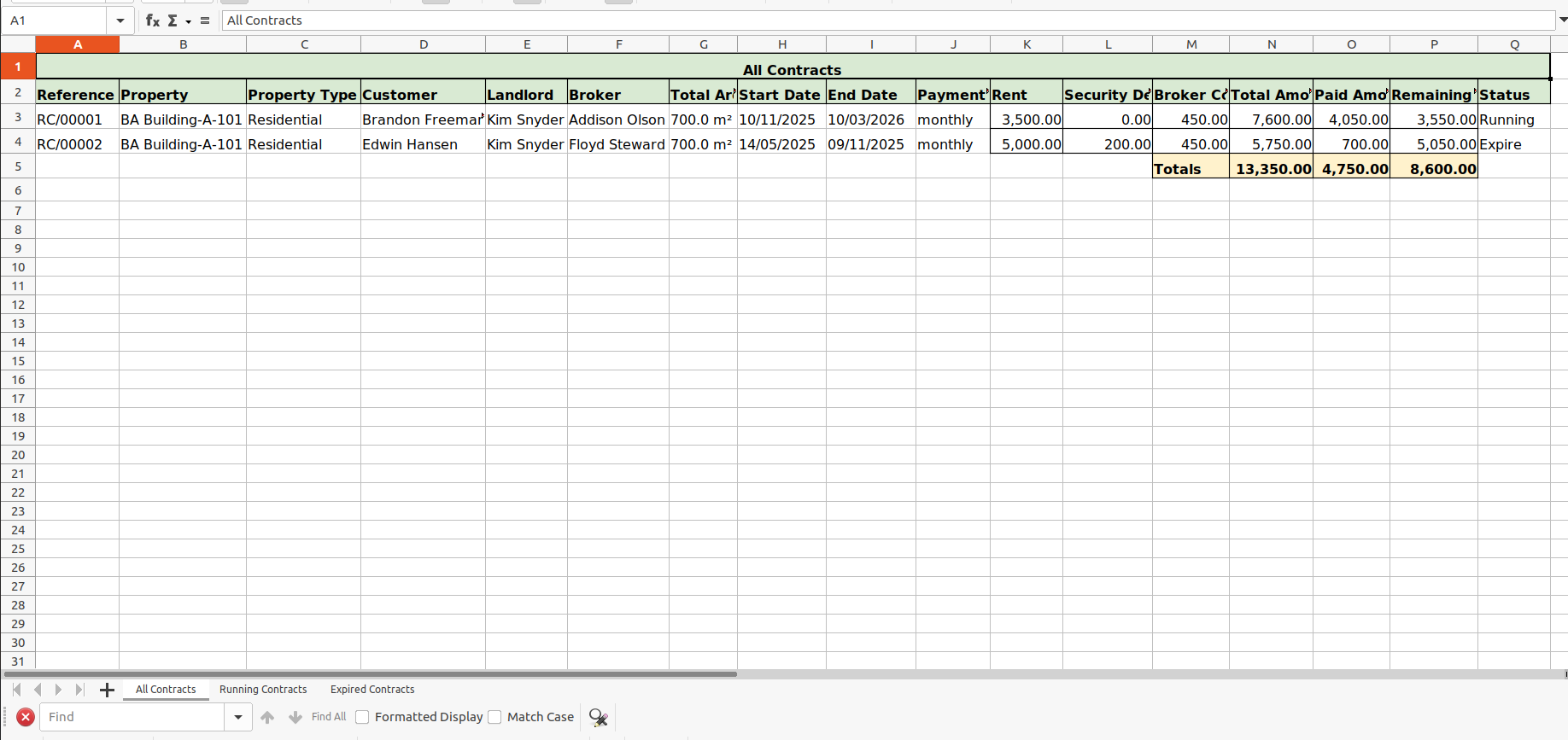The image size is (1568, 740).
Task: Click the Start Date header cell
Action: click(x=781, y=94)
